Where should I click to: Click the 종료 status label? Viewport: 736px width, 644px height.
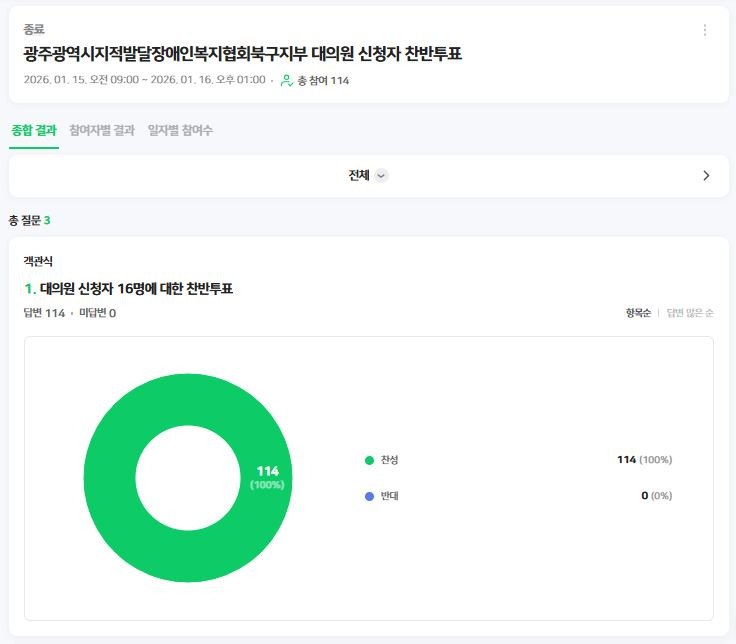coord(34,30)
